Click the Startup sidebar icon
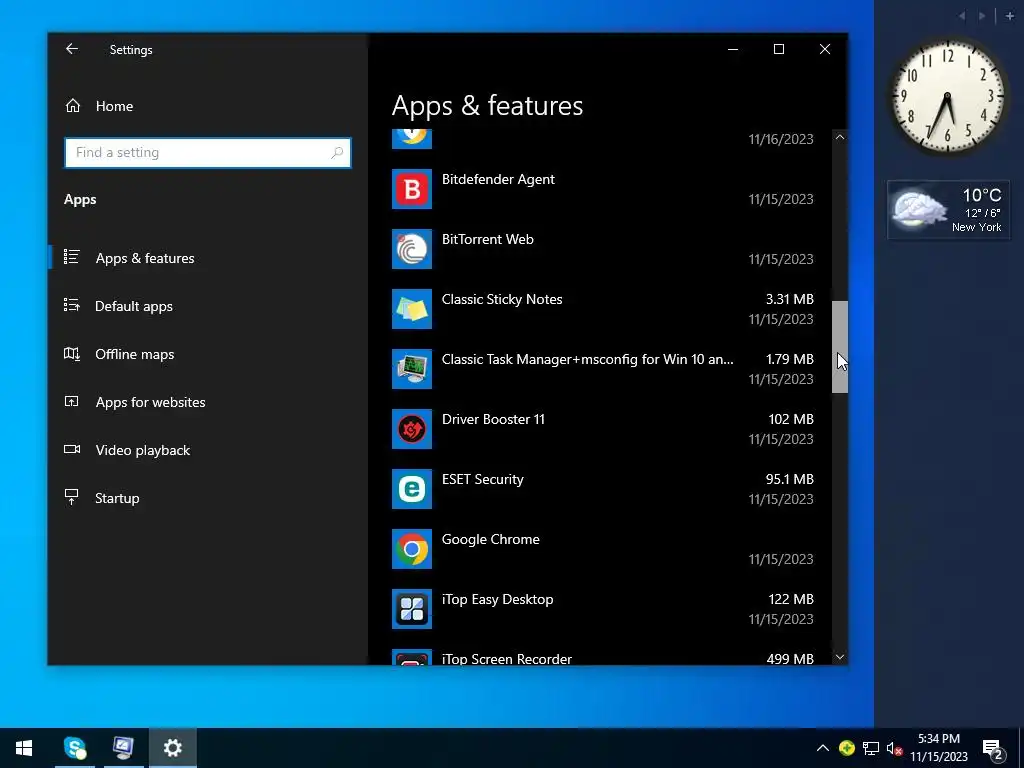Image resolution: width=1024 pixels, height=768 pixels. pos(72,498)
